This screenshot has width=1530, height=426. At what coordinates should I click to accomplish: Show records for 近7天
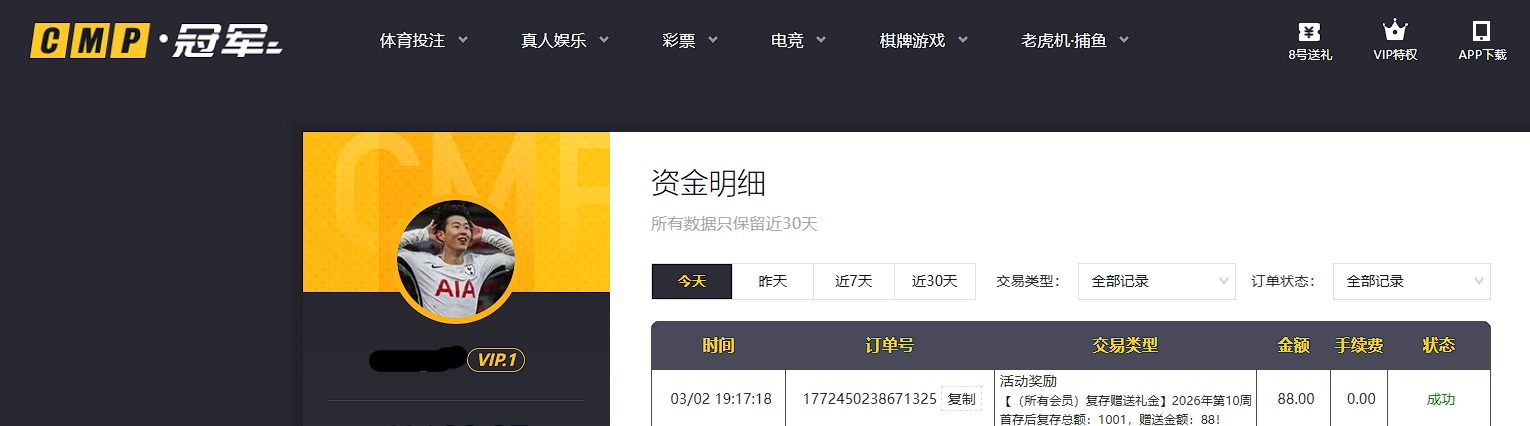point(854,282)
